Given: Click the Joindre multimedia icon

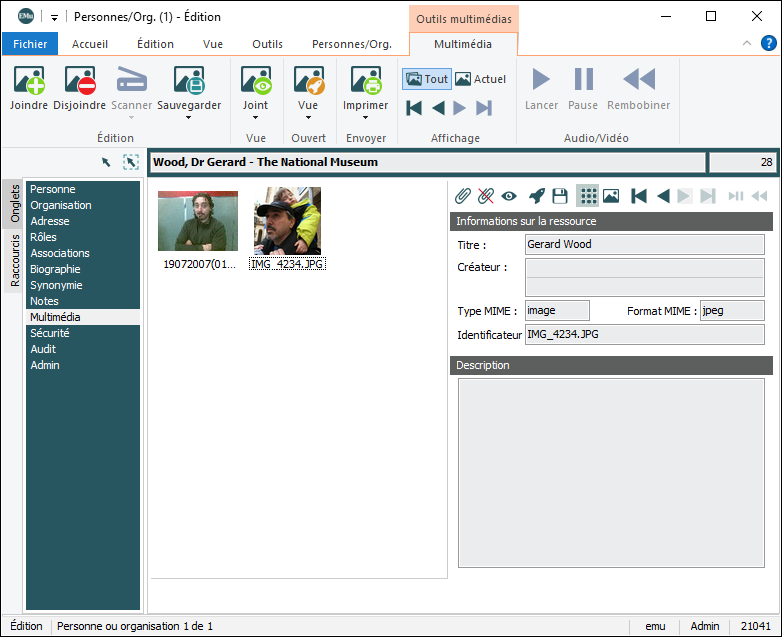Looking at the screenshot, I should tap(29, 82).
